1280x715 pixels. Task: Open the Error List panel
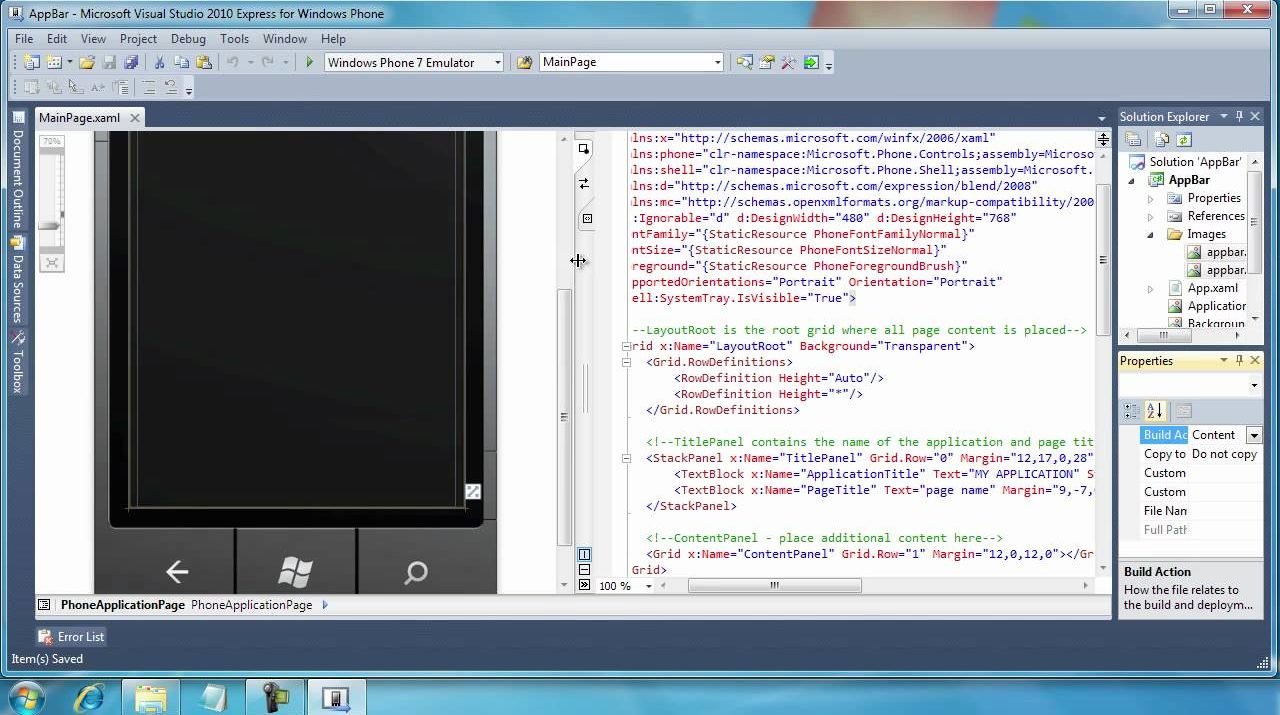pyautogui.click(x=71, y=636)
